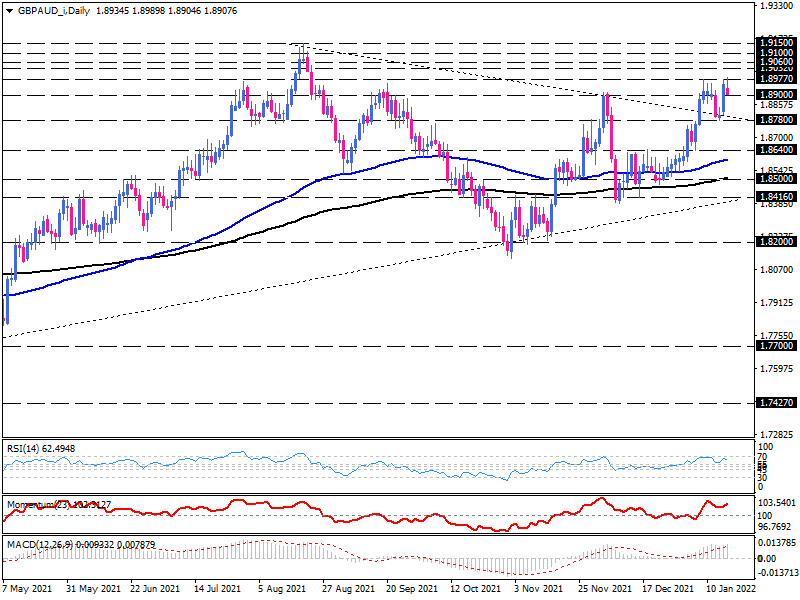800x600 pixels.
Task: Click the 7 May 2021 date label
Action: point(30,592)
